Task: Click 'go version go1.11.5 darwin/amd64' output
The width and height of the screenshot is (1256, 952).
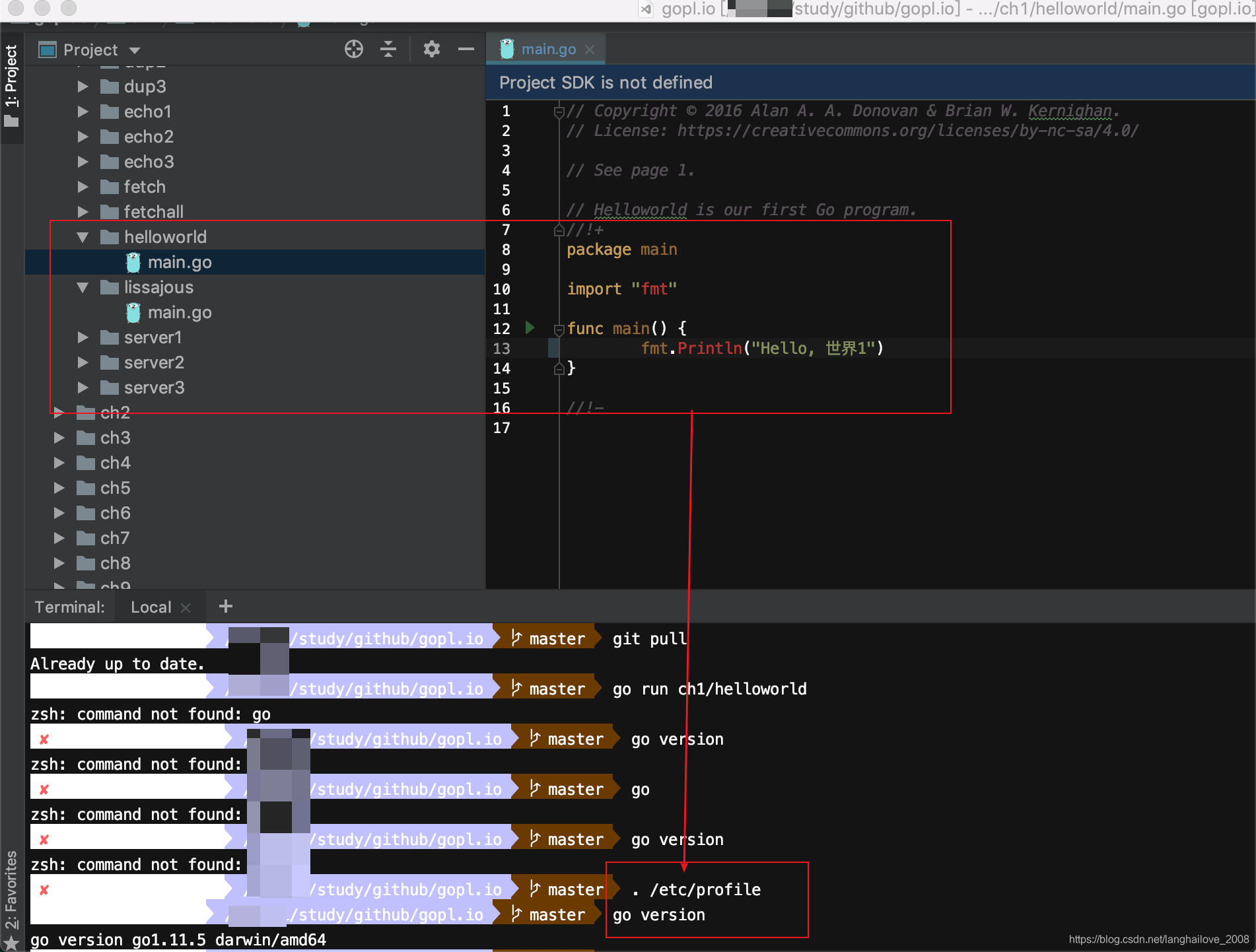Action: tap(178, 940)
